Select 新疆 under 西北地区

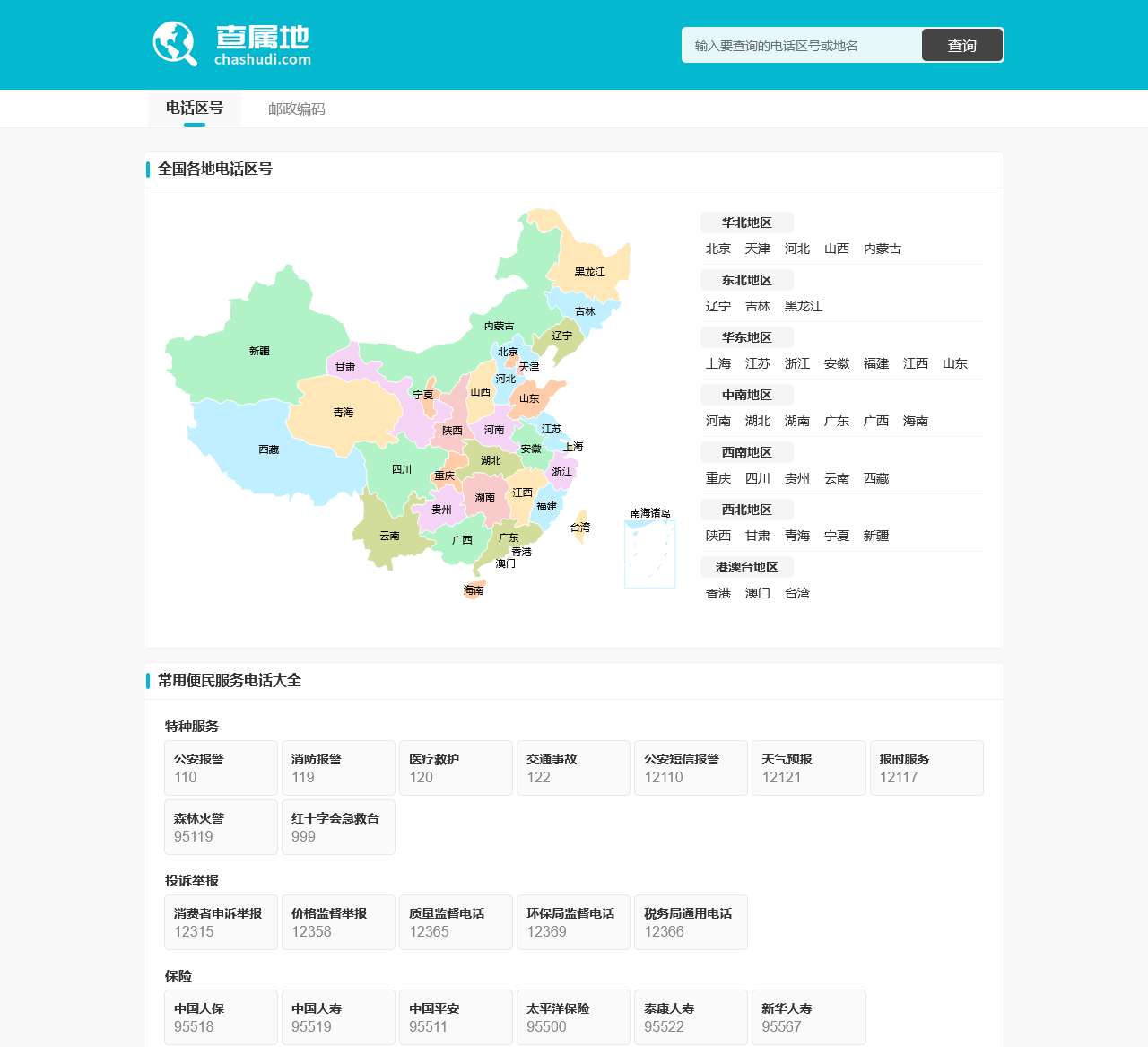tap(875, 536)
